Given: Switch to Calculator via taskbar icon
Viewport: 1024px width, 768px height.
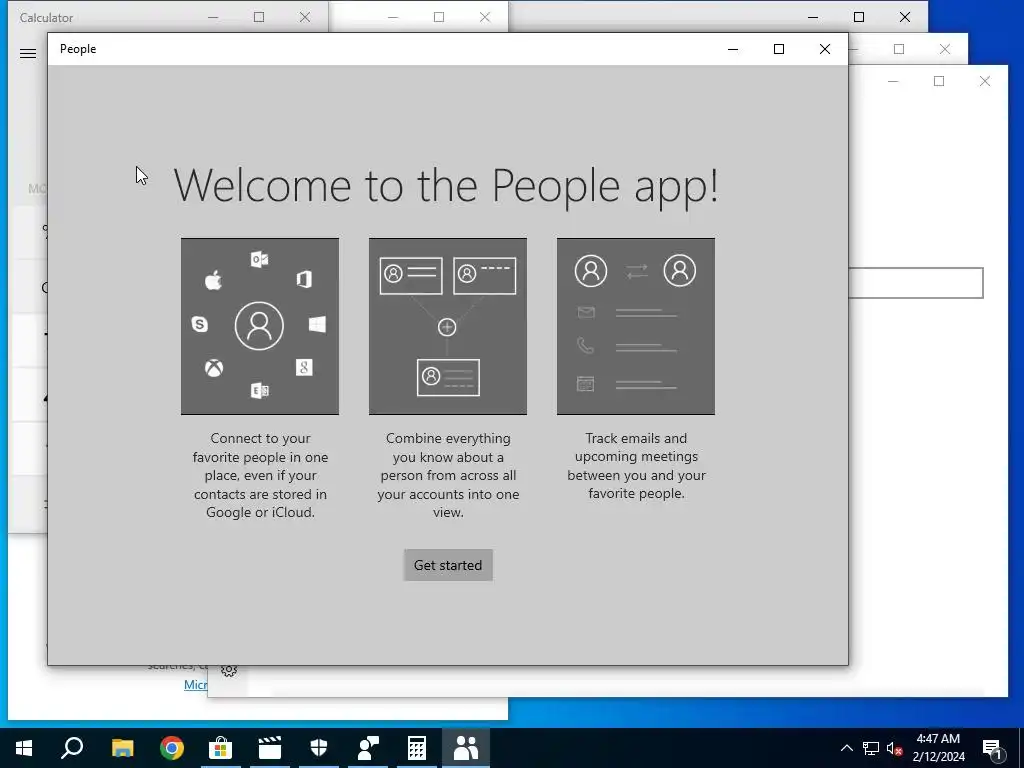Looking at the screenshot, I should pos(417,748).
